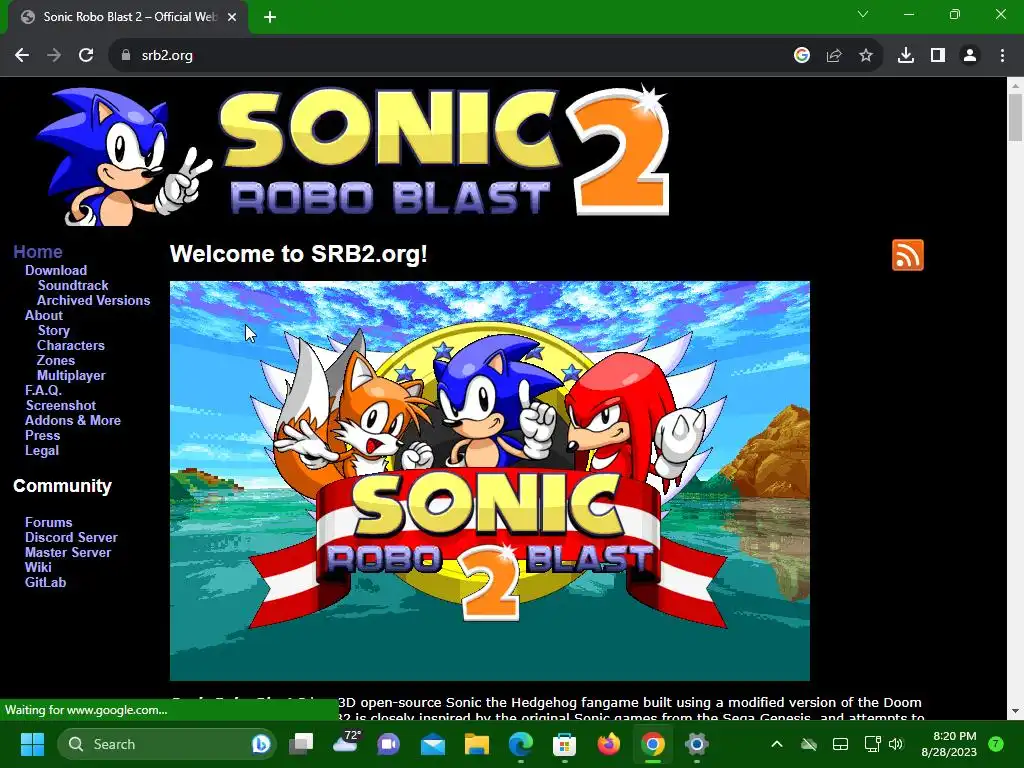Open the About link
Screen dimensions: 1024x768
(44, 315)
